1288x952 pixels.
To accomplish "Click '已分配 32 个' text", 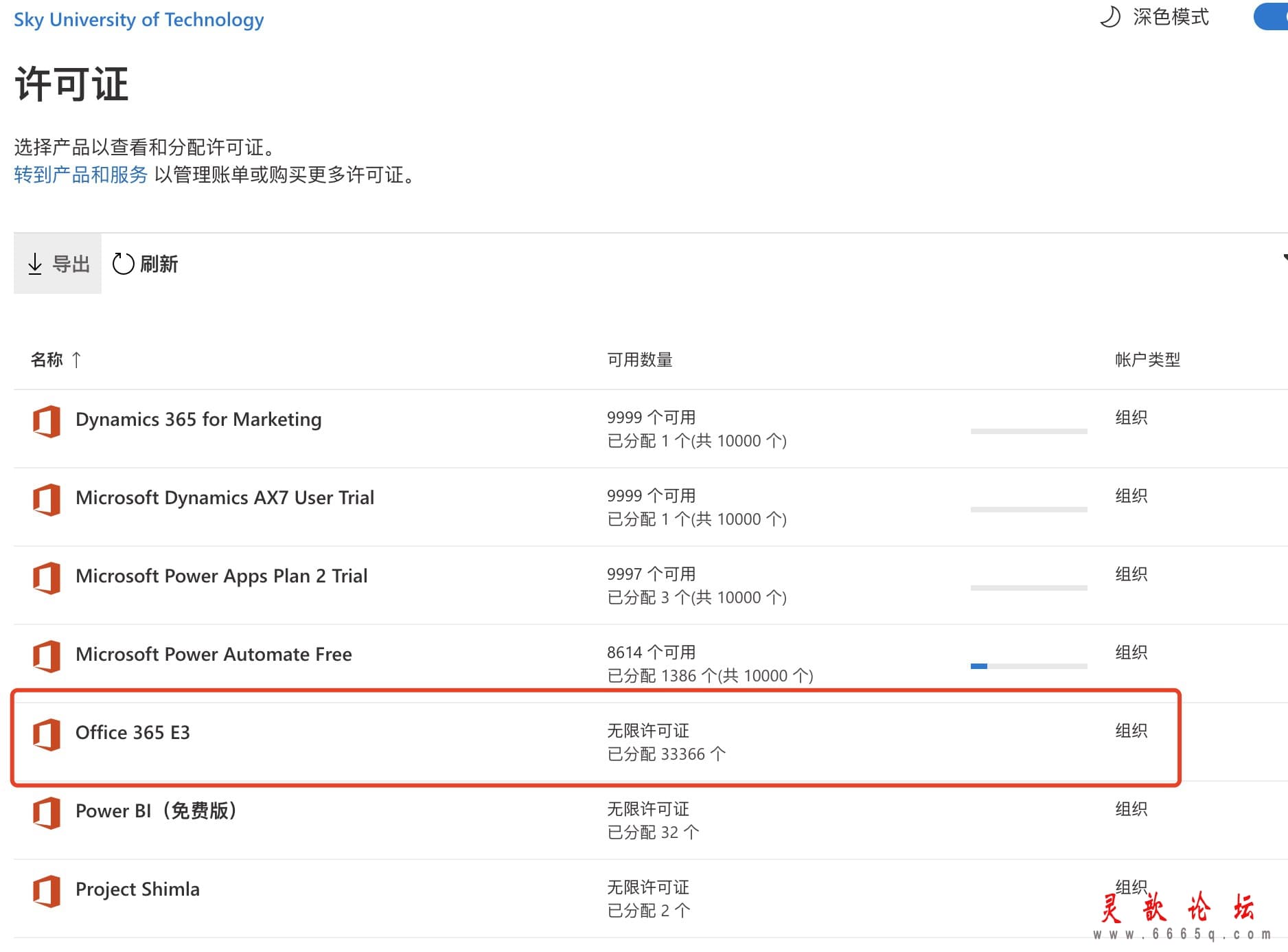I will [x=653, y=832].
